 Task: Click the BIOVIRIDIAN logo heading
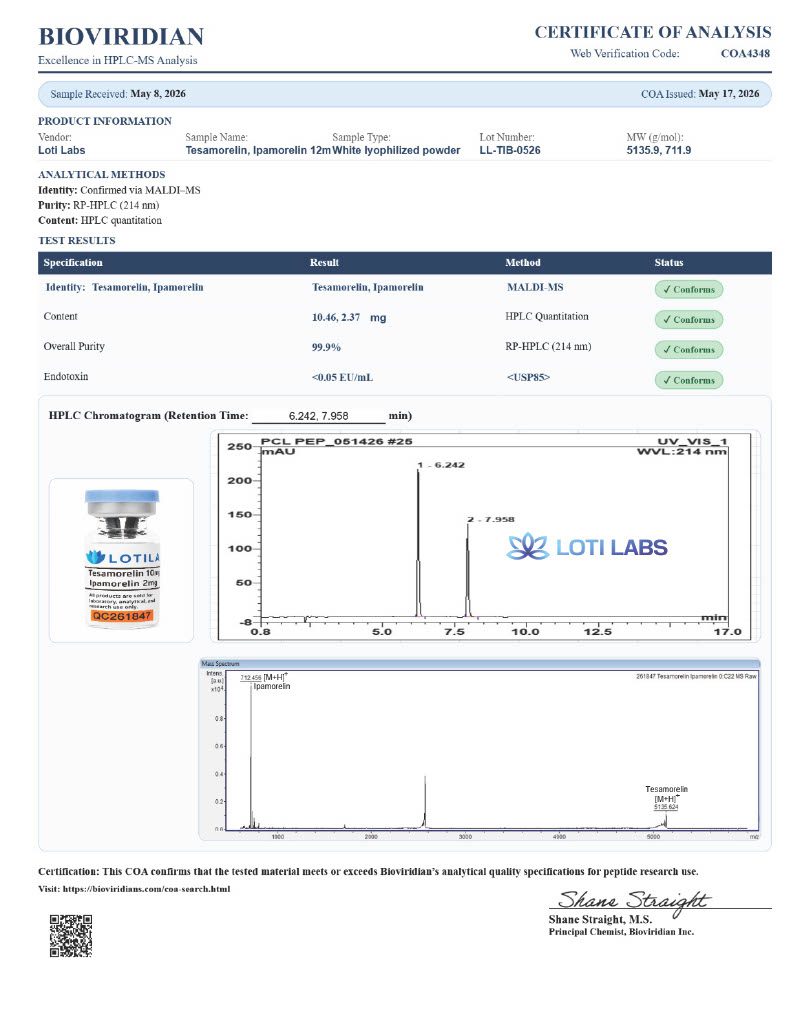point(121,36)
